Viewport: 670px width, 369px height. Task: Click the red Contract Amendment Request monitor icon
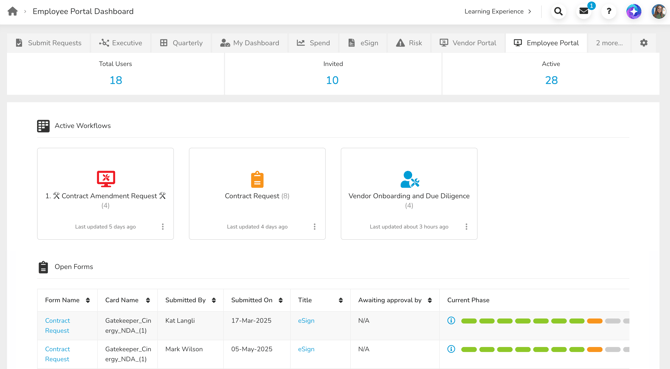[106, 179]
